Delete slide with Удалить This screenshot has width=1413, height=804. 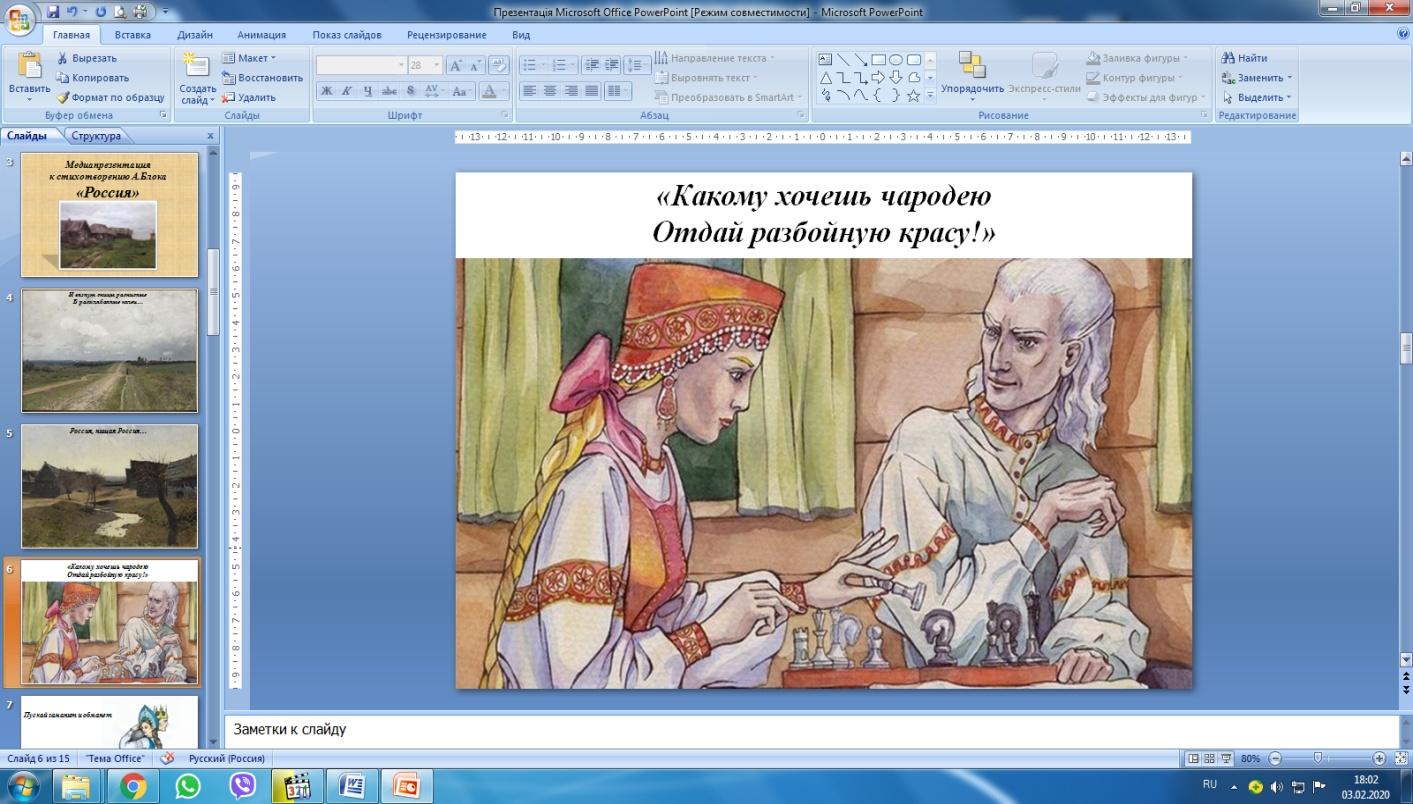click(249, 98)
